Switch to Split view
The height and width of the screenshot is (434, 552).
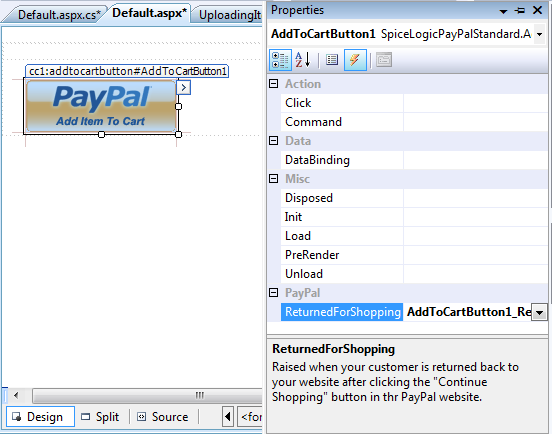[x=100, y=417]
